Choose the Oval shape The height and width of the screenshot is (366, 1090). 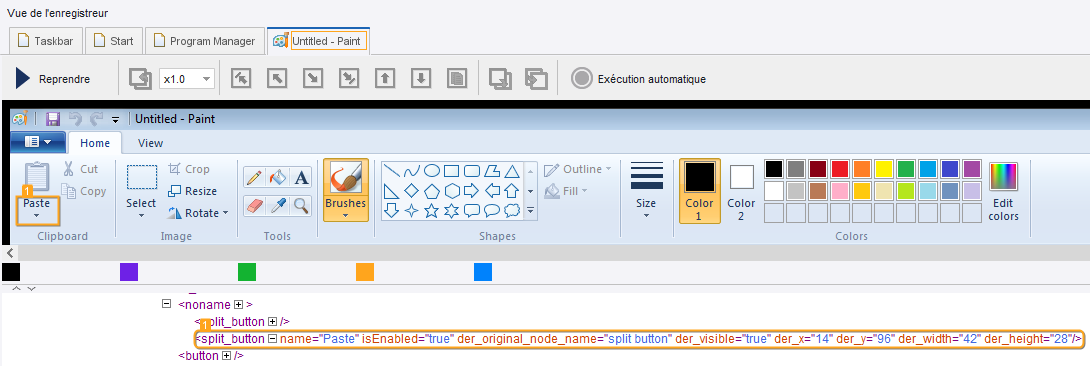click(432, 170)
